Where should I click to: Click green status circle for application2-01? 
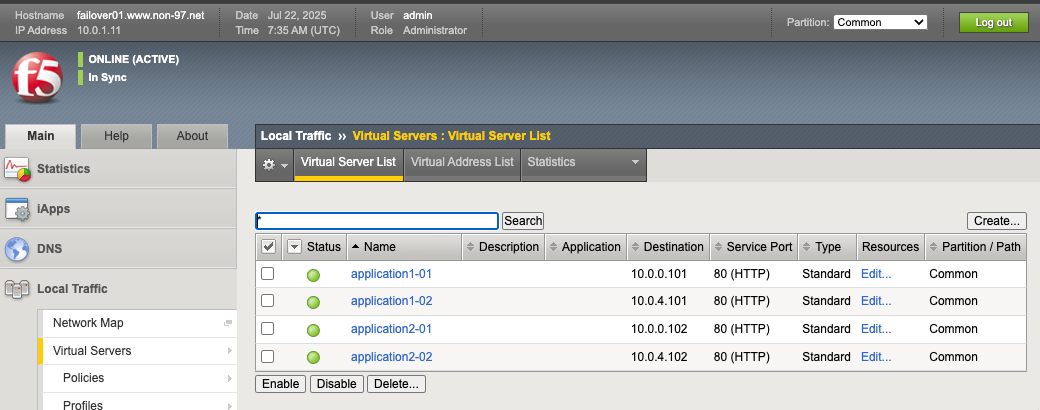pos(313,330)
